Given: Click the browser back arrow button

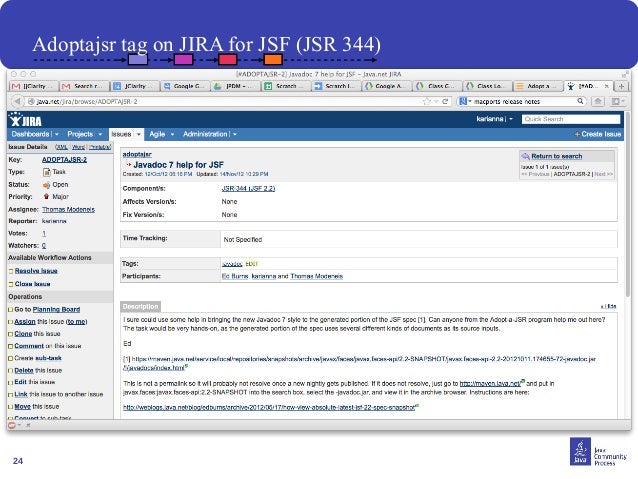Looking at the screenshot, I should click(x=17, y=101).
